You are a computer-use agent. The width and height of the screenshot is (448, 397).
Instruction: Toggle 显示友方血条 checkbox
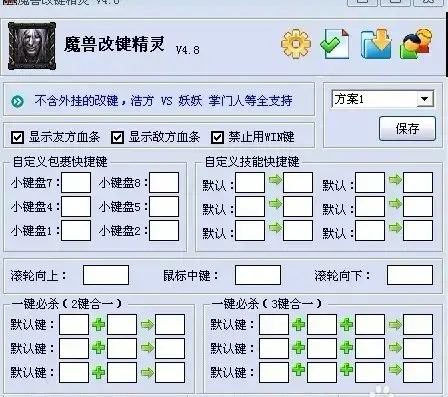coord(17,137)
